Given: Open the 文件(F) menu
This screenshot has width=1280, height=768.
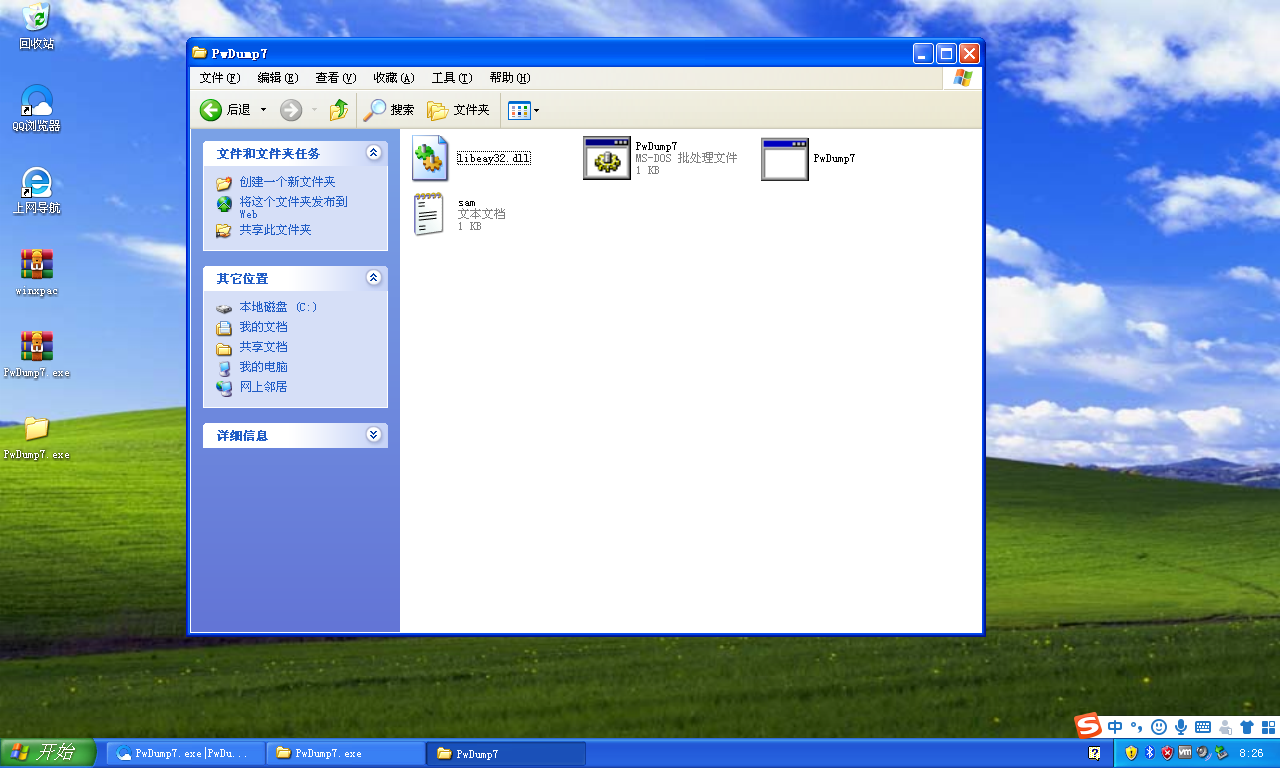Looking at the screenshot, I should click(x=220, y=78).
